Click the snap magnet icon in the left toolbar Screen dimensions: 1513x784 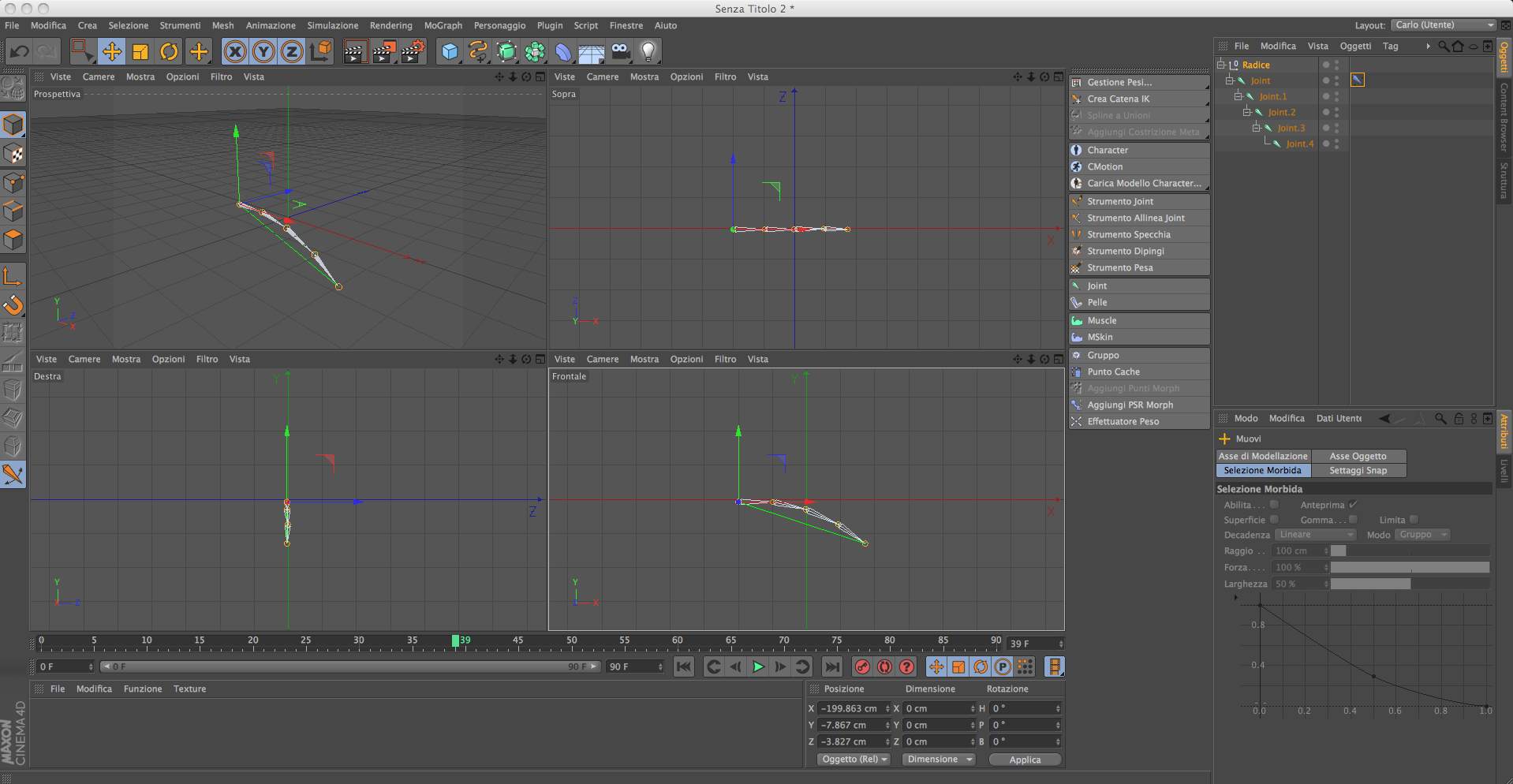coord(13,304)
